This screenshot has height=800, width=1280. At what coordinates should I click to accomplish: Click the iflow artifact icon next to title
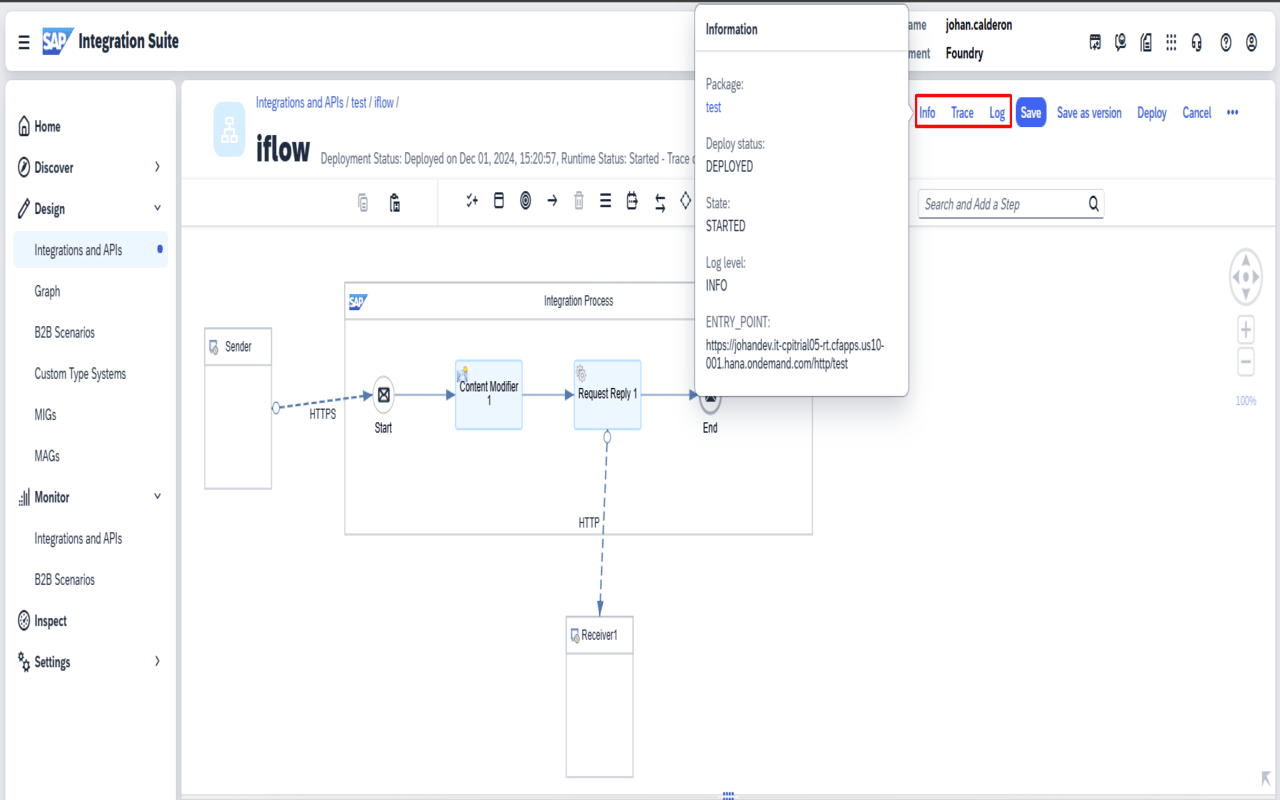point(229,130)
